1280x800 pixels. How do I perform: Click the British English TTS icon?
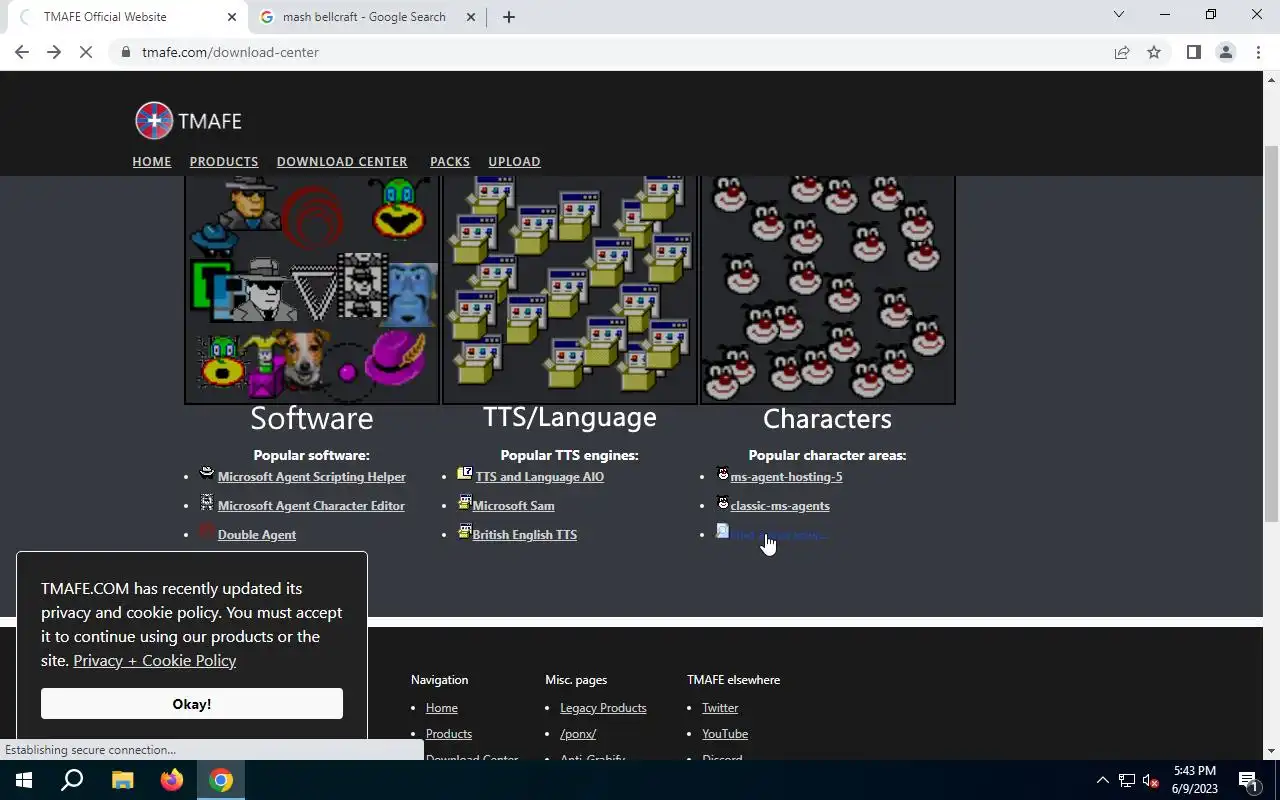[x=465, y=531]
